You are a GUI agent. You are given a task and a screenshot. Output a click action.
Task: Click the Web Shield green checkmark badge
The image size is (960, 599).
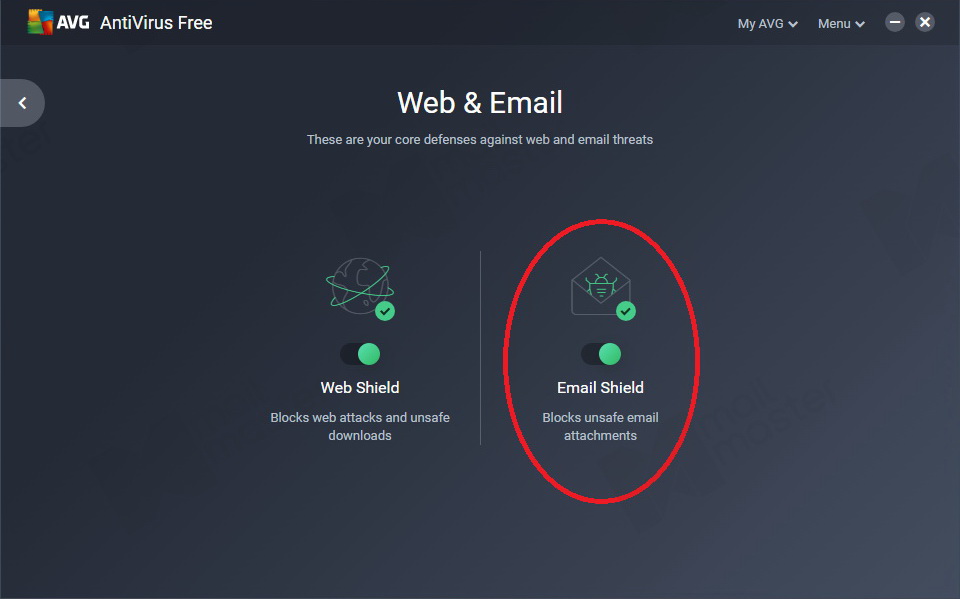click(385, 311)
